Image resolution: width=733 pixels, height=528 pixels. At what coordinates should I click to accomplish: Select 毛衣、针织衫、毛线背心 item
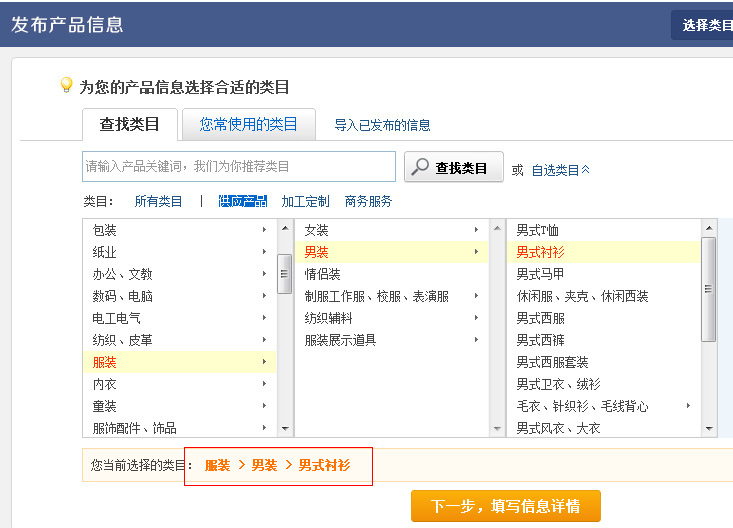pyautogui.click(x=604, y=406)
